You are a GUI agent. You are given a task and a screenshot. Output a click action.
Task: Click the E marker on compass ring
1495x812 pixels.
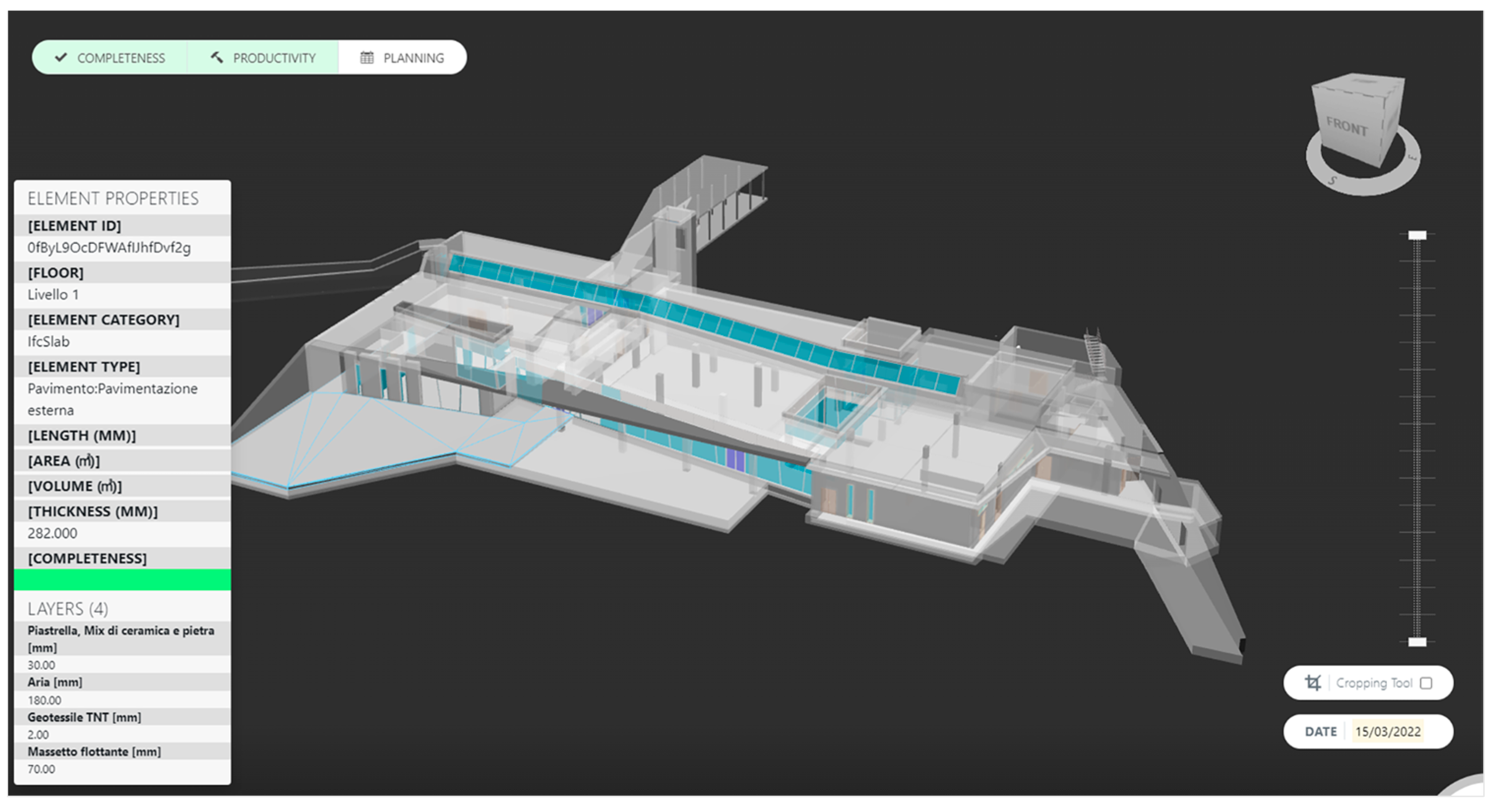(1412, 158)
